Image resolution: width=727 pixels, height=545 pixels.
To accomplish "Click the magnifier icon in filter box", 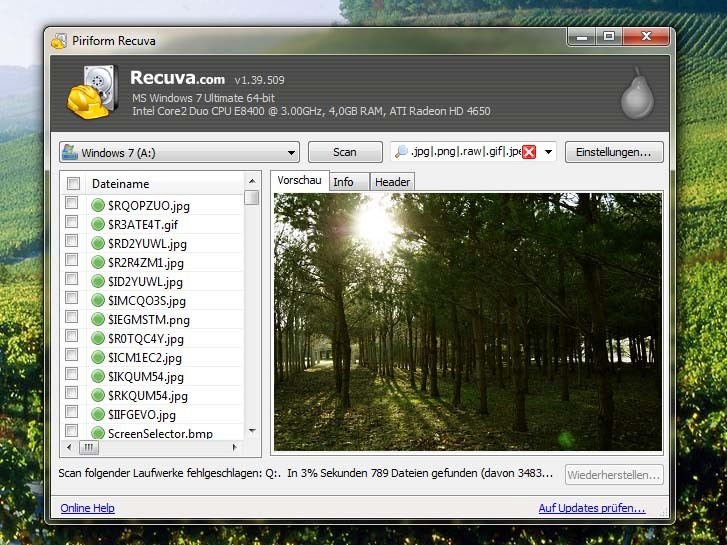I will pos(401,152).
